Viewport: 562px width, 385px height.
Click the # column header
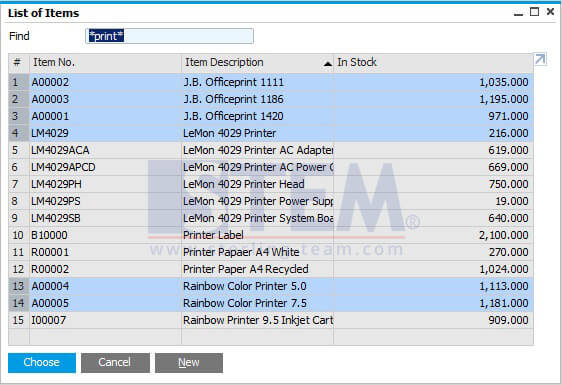point(19,63)
